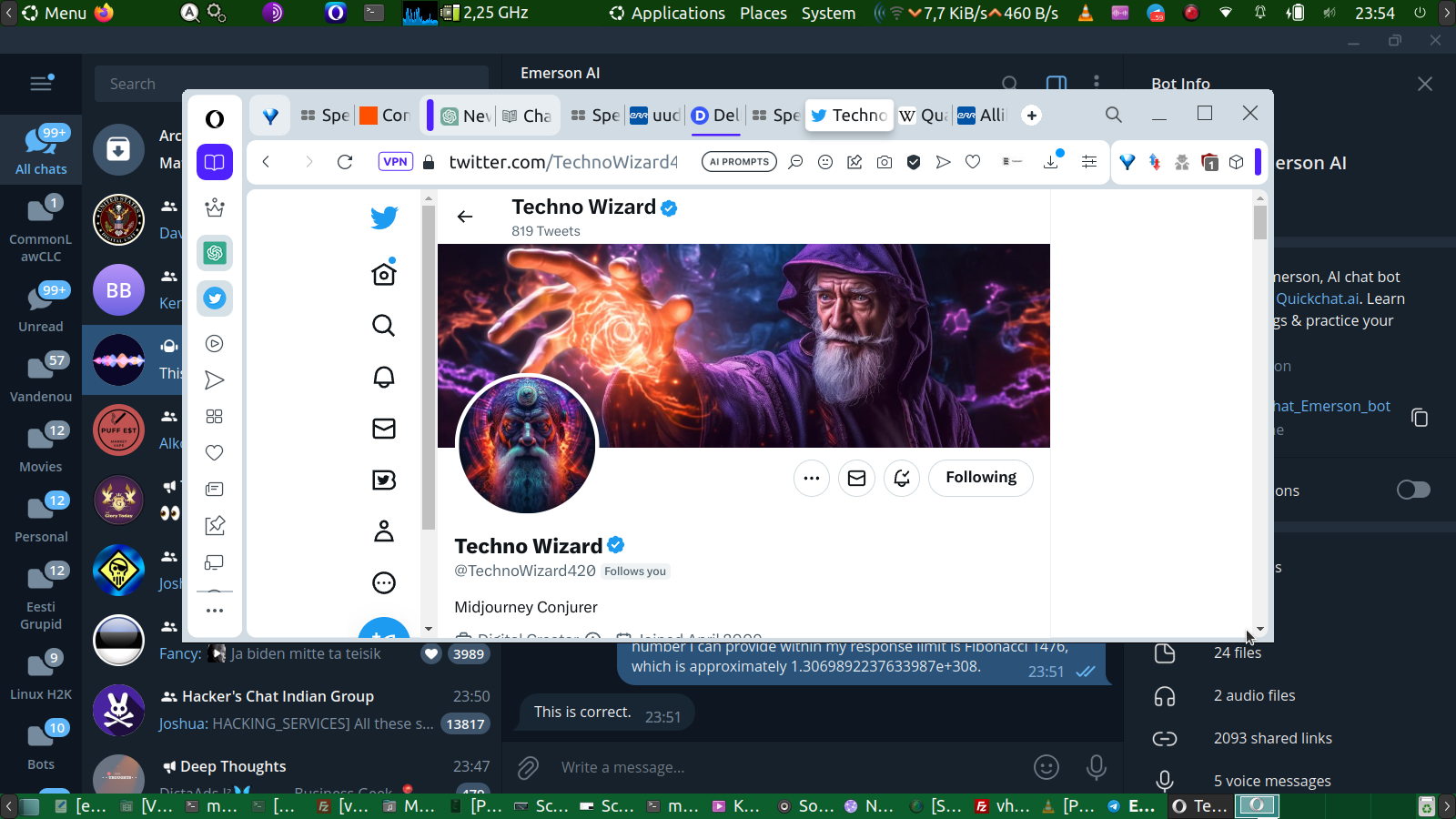Select the Bots folder in Telegram
Screen dimensions: 1456x819
coord(41,745)
